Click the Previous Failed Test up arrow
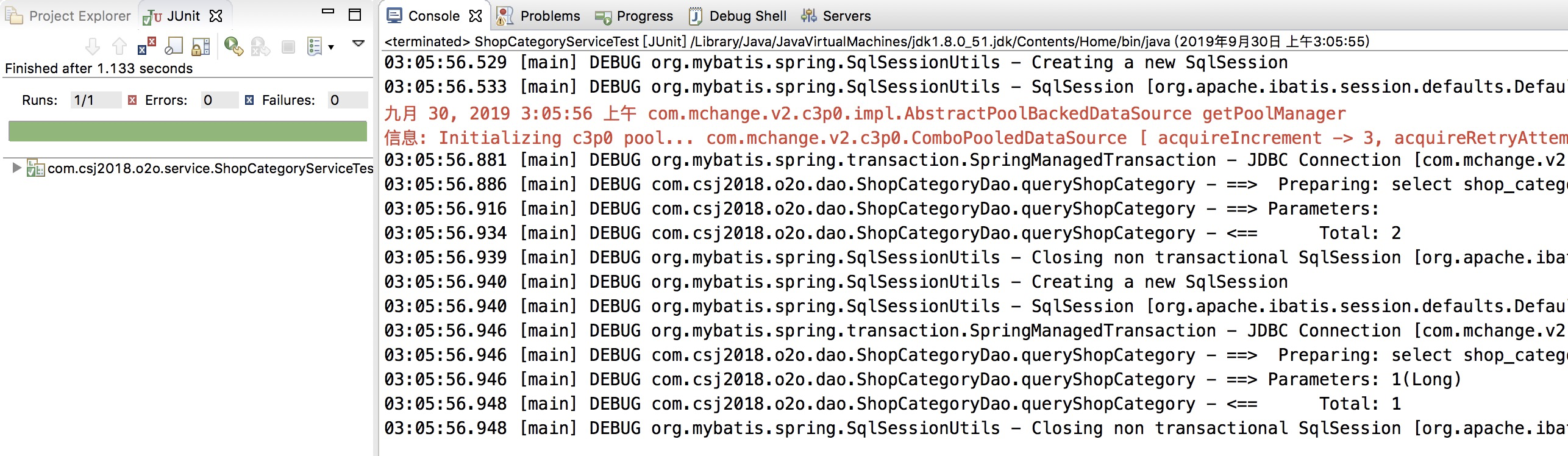The height and width of the screenshot is (456, 1568). pyautogui.click(x=119, y=46)
